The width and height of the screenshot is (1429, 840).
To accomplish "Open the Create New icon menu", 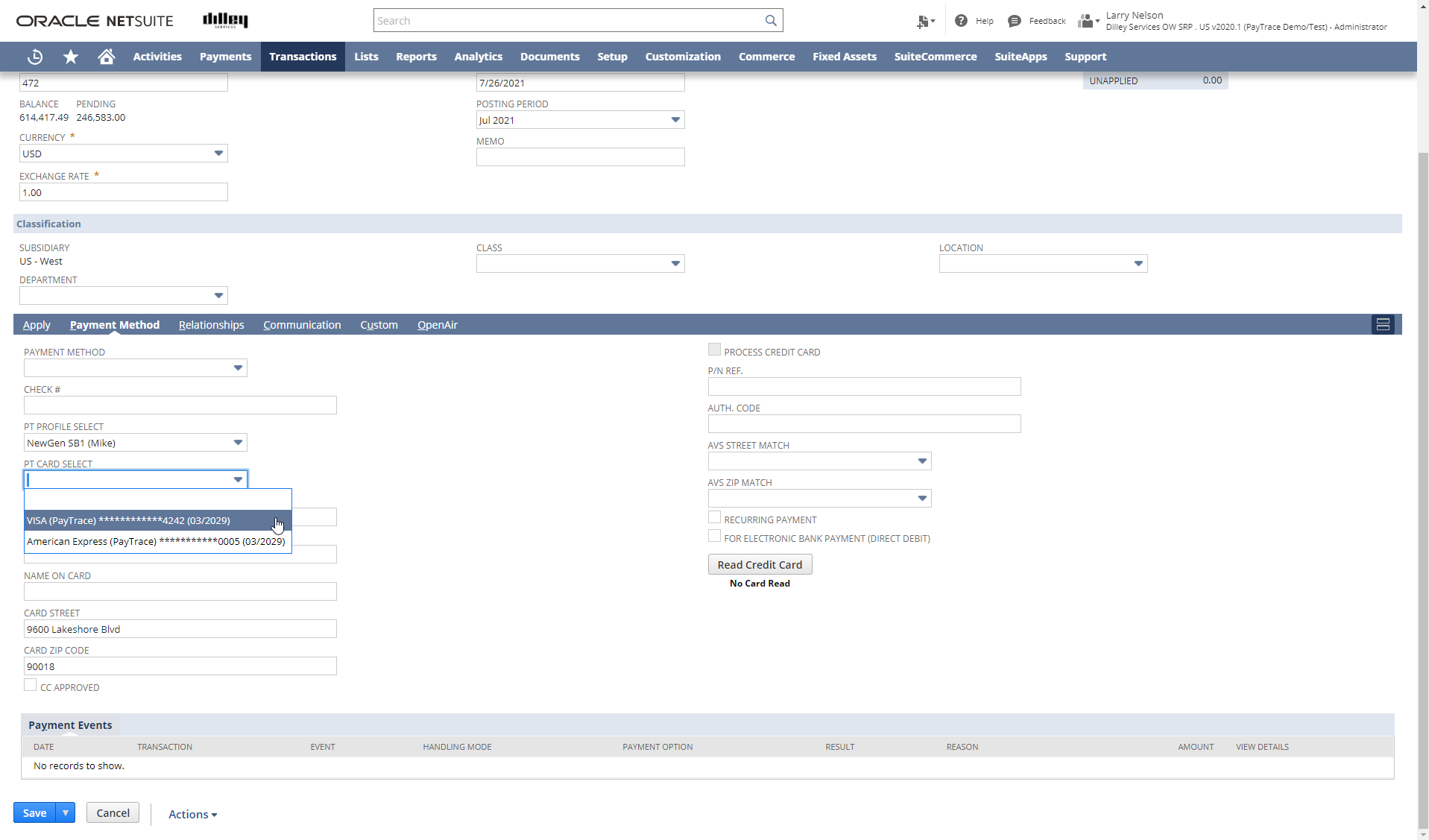I will click(925, 22).
